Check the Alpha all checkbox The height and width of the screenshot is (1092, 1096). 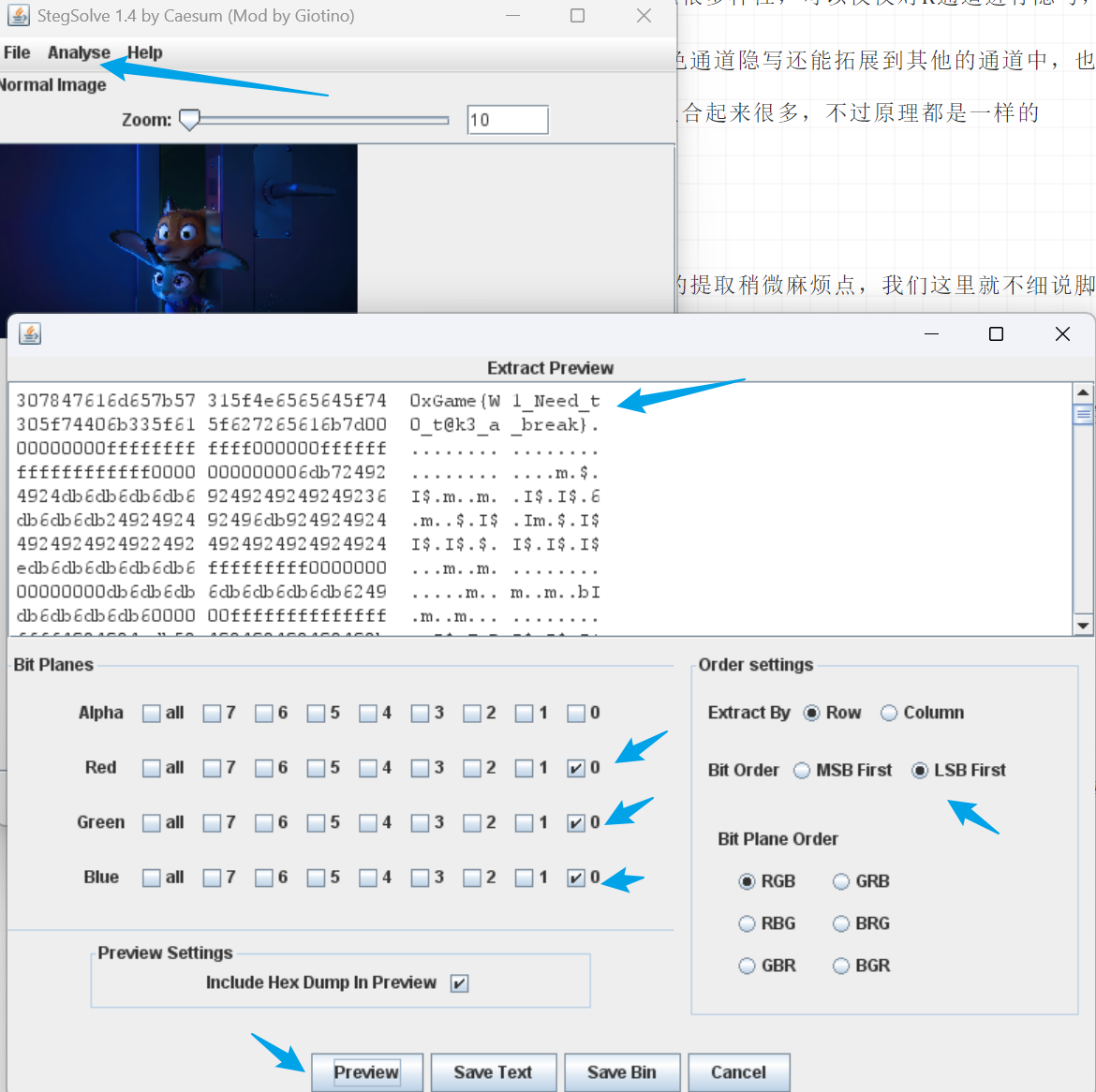click(x=152, y=714)
